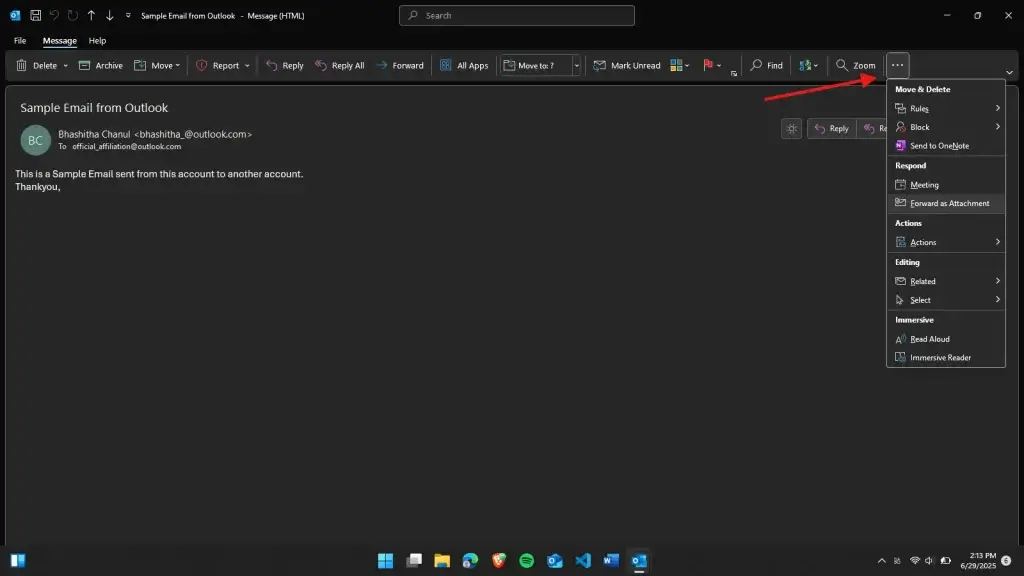Open All Apps
The width and height of the screenshot is (1024, 576).
tap(464, 65)
